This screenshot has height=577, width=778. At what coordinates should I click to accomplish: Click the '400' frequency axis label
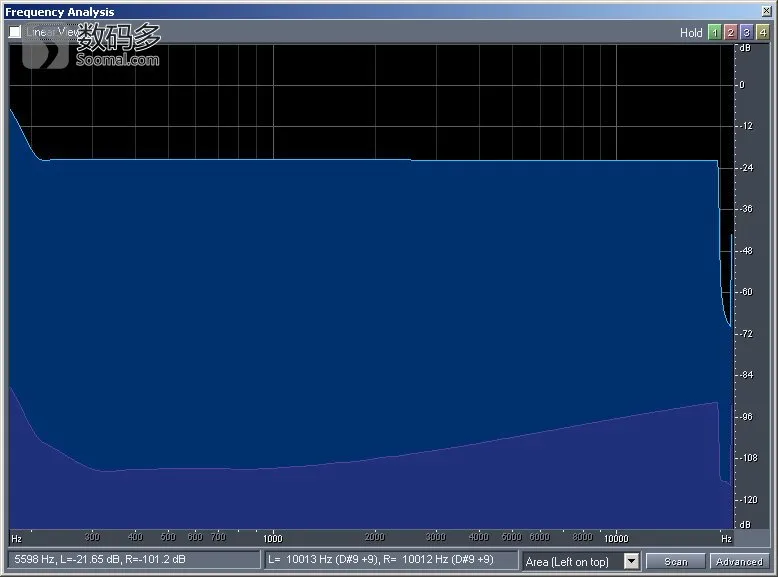pos(135,537)
